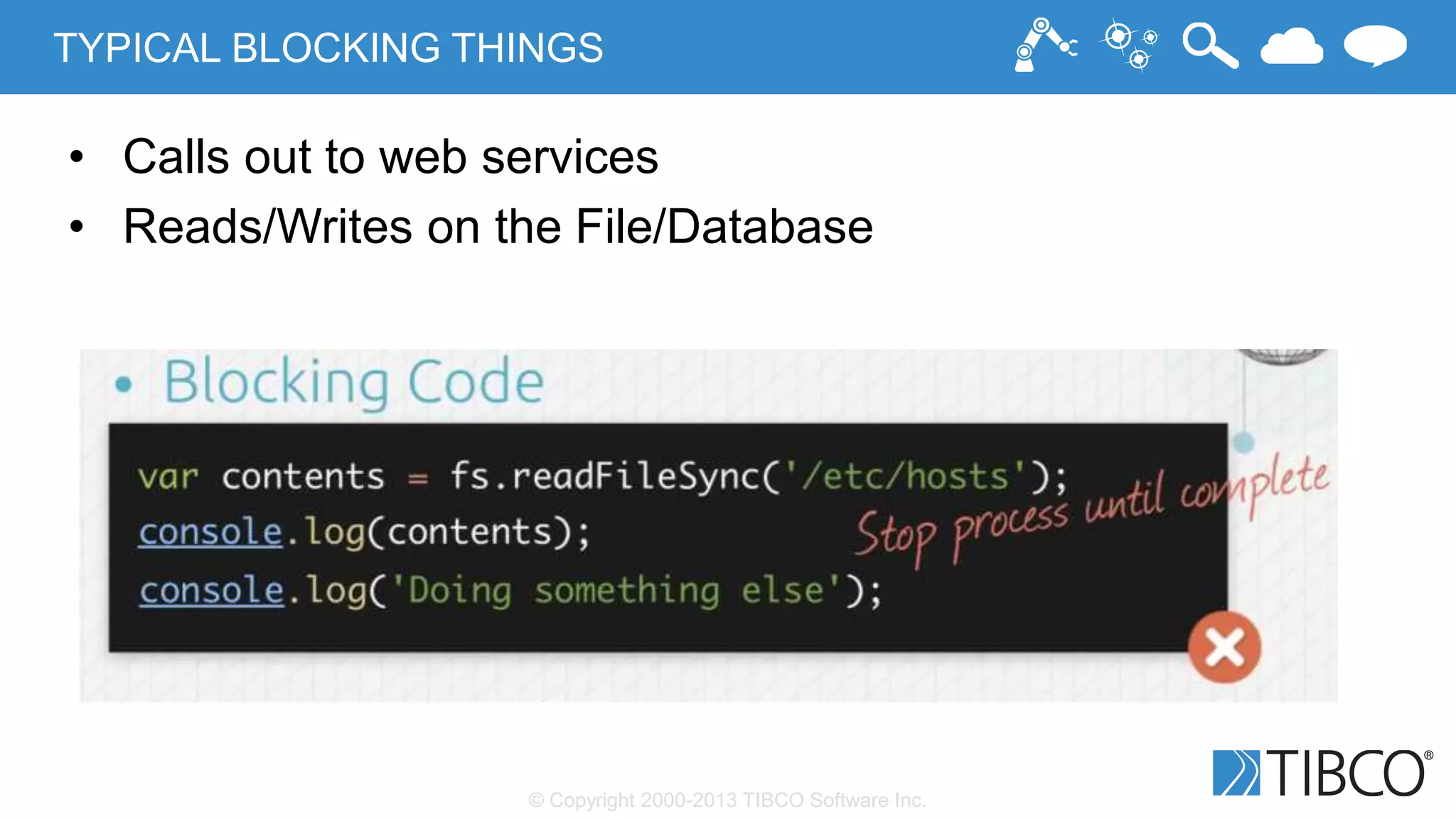Click the red X circle icon

[1224, 647]
